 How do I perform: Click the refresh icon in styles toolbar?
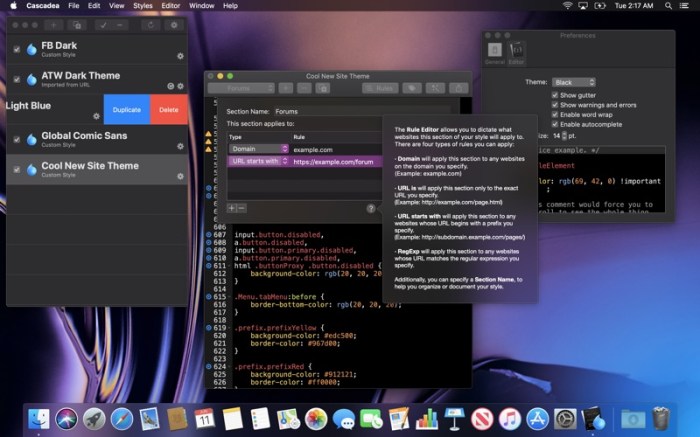[x=152, y=23]
